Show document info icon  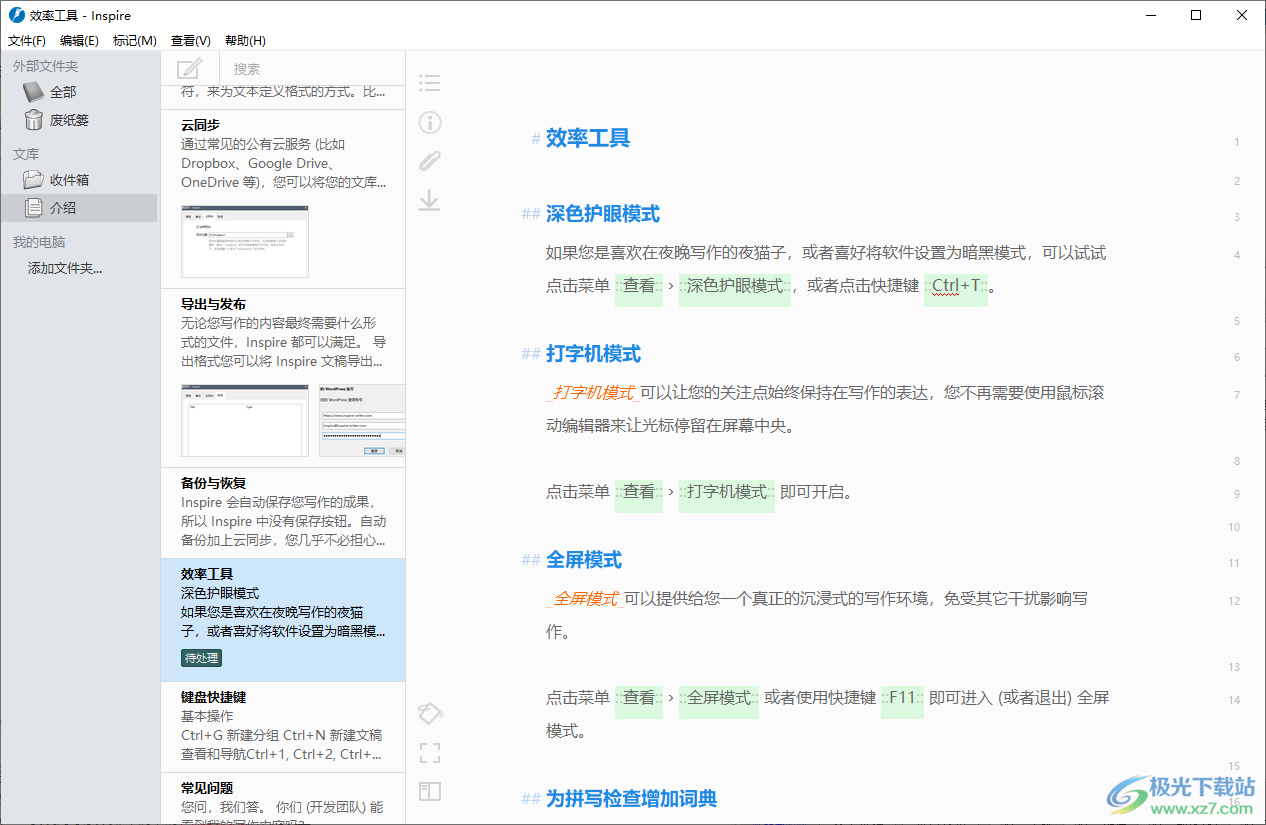coord(429,122)
